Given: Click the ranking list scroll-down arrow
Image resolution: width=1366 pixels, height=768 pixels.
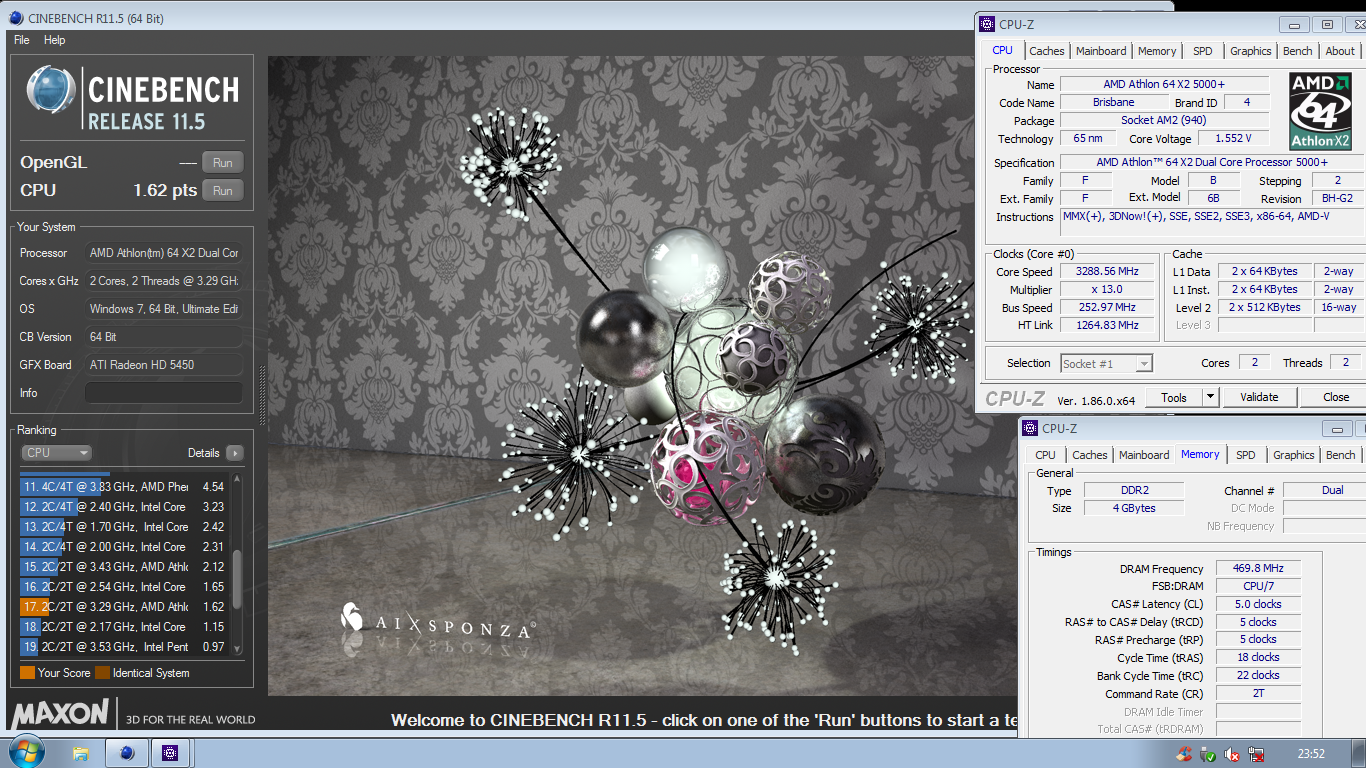Looking at the screenshot, I should (x=237, y=648).
